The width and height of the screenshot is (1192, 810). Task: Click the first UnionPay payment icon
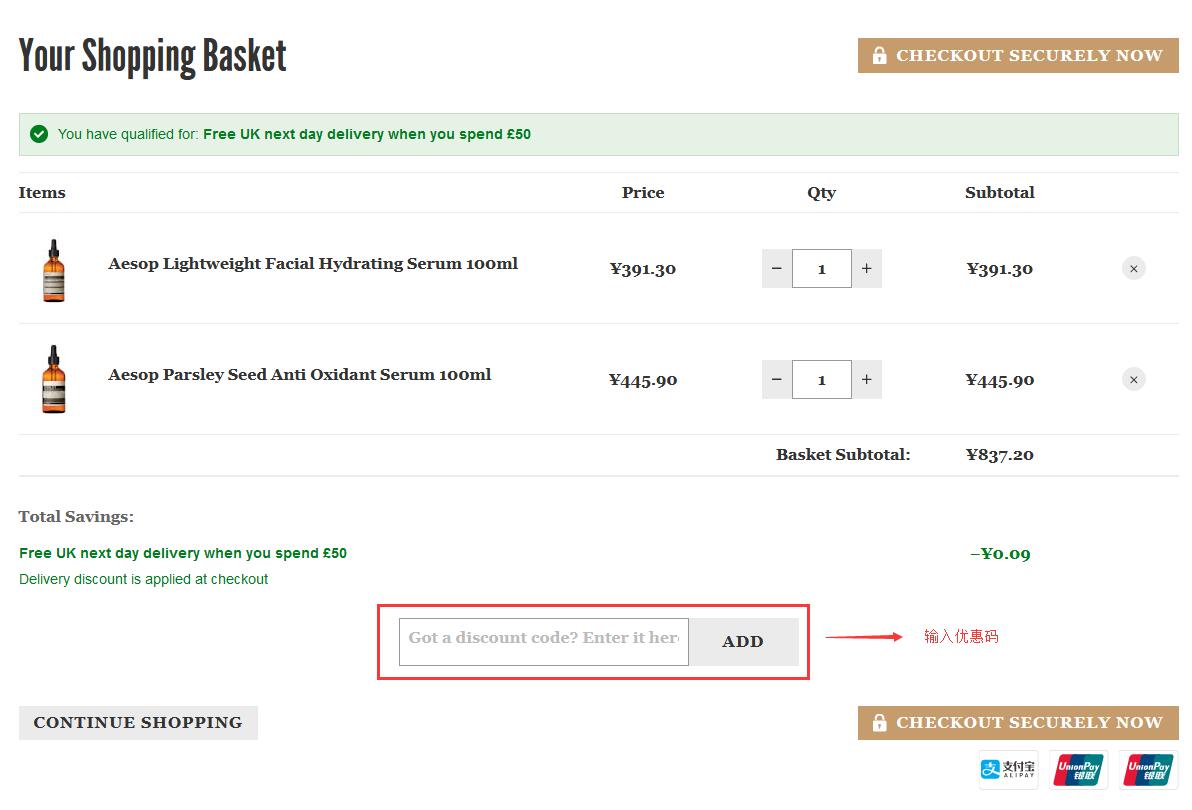tap(1078, 769)
